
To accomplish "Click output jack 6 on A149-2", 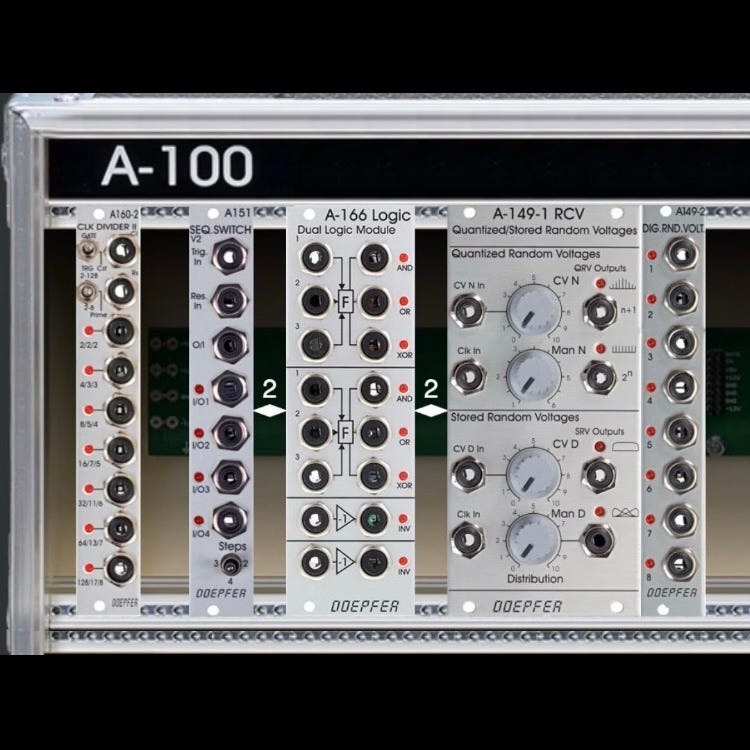I will tap(681, 475).
